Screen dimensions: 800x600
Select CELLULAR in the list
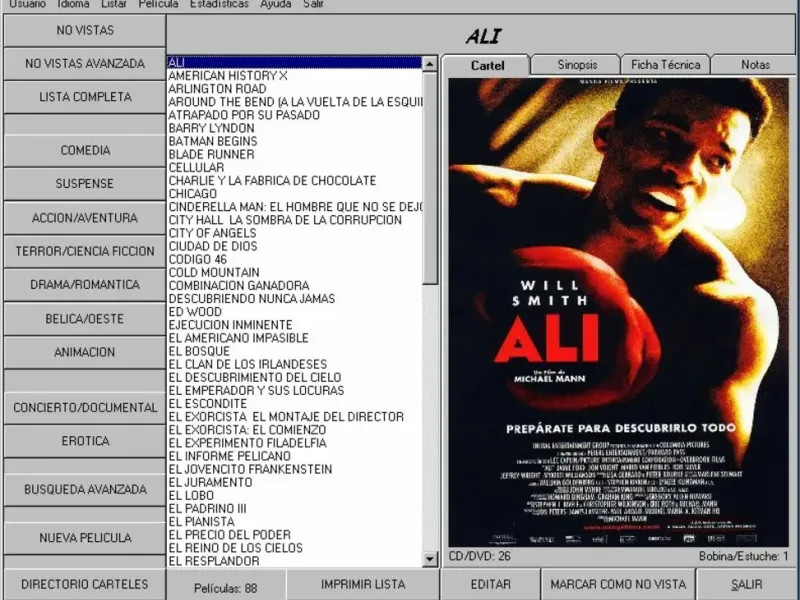pos(294,168)
